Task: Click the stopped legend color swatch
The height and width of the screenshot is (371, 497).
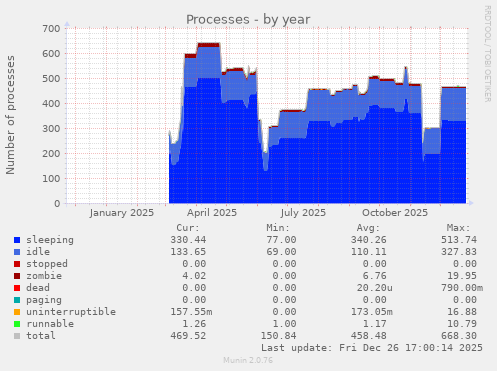Action: [17, 264]
